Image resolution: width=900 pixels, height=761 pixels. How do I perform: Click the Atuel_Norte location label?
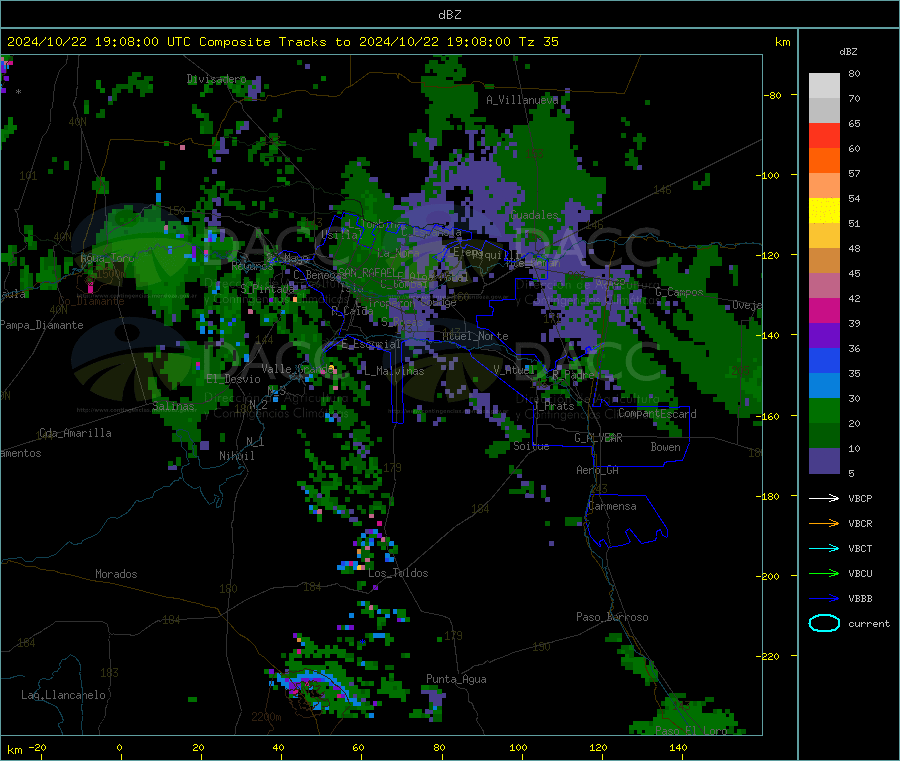[475, 336]
